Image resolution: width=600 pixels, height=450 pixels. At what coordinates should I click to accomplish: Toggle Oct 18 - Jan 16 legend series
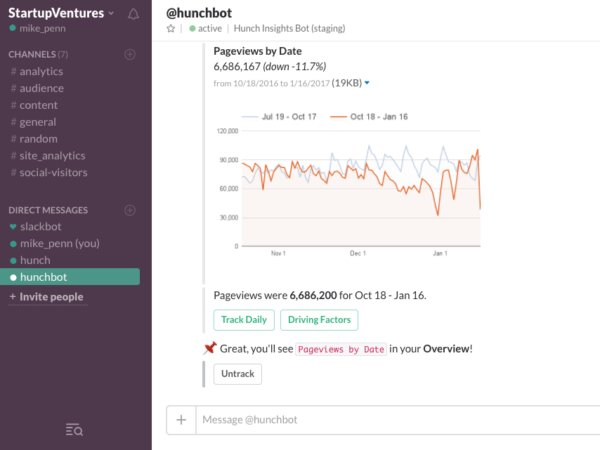[x=368, y=116]
